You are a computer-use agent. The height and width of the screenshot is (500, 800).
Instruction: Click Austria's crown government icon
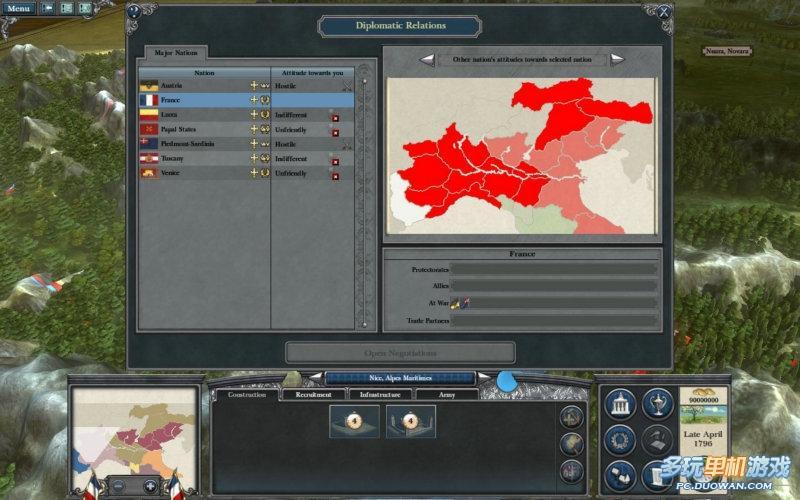pos(265,86)
